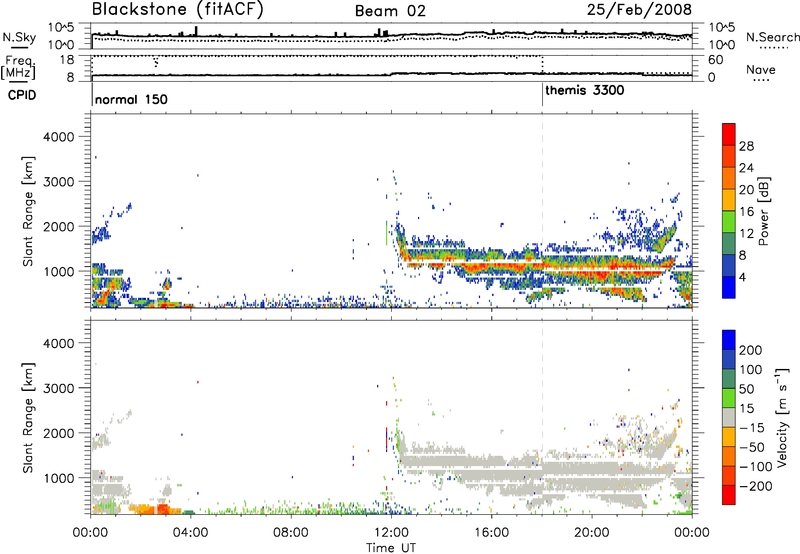Click the '200' velocity colorbar tick label

point(751,350)
